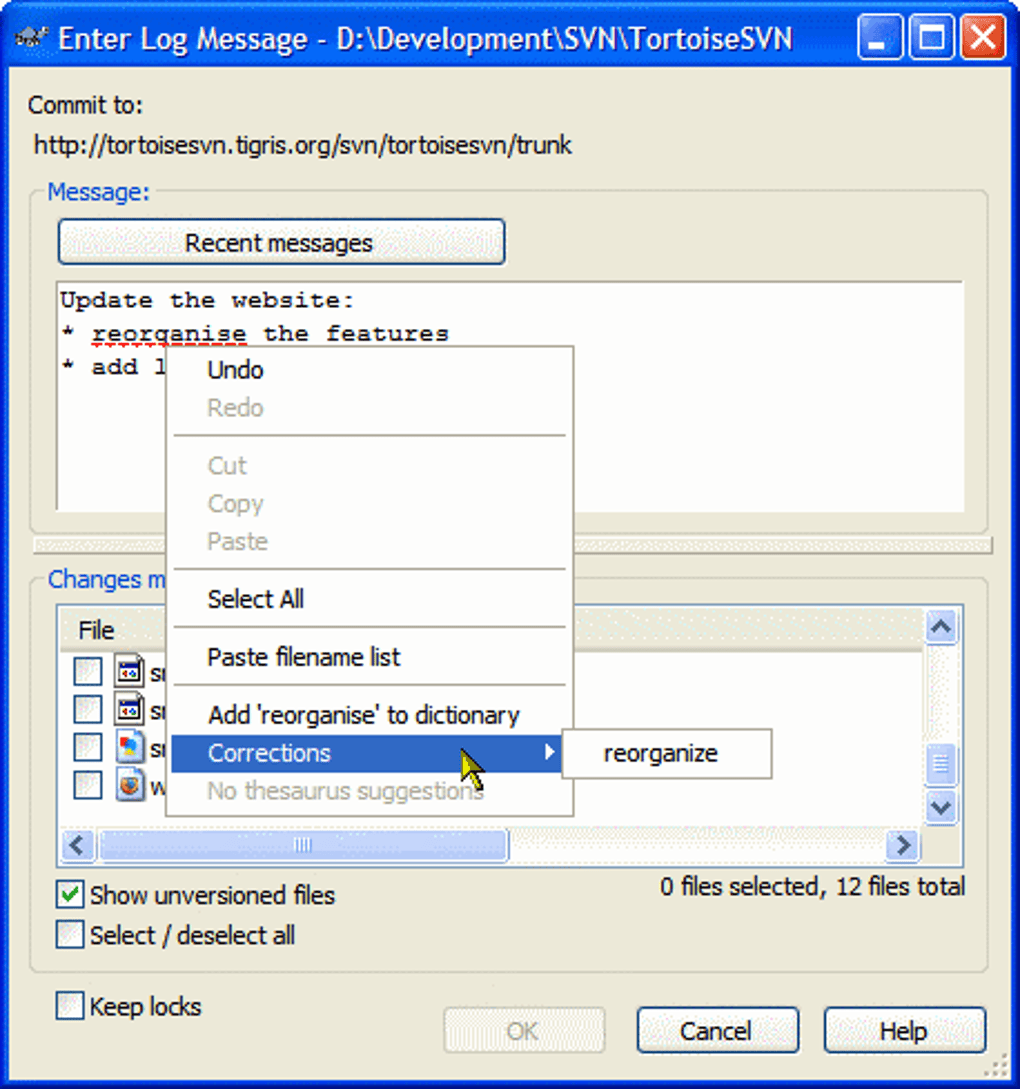Select the greyed-out Redo option
Viewport: 1020px width, 1089px height.
pyautogui.click(x=235, y=407)
